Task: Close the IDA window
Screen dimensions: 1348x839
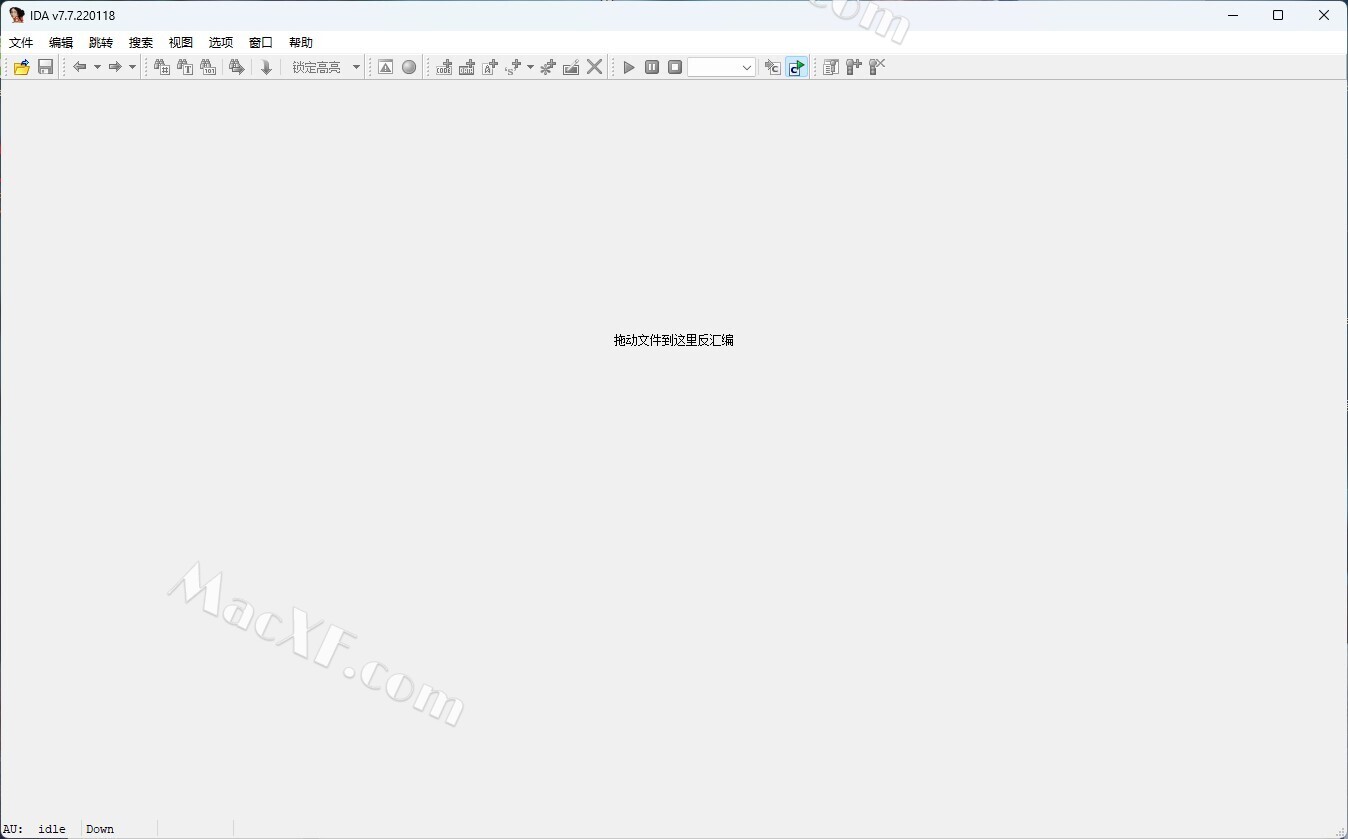Action: point(1324,15)
